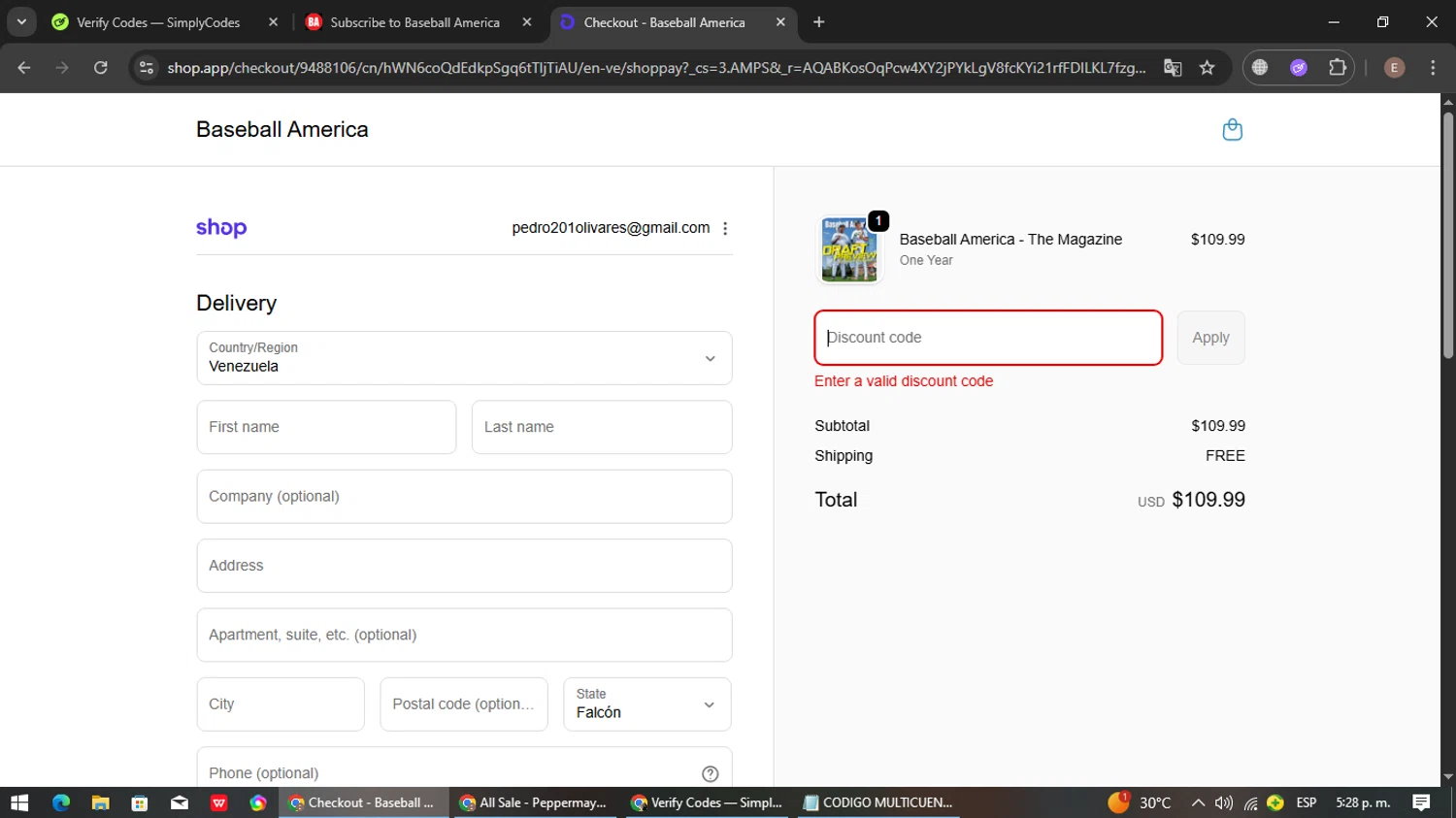Image resolution: width=1456 pixels, height=818 pixels.
Task: Click the purple extension icon
Action: tap(1299, 68)
